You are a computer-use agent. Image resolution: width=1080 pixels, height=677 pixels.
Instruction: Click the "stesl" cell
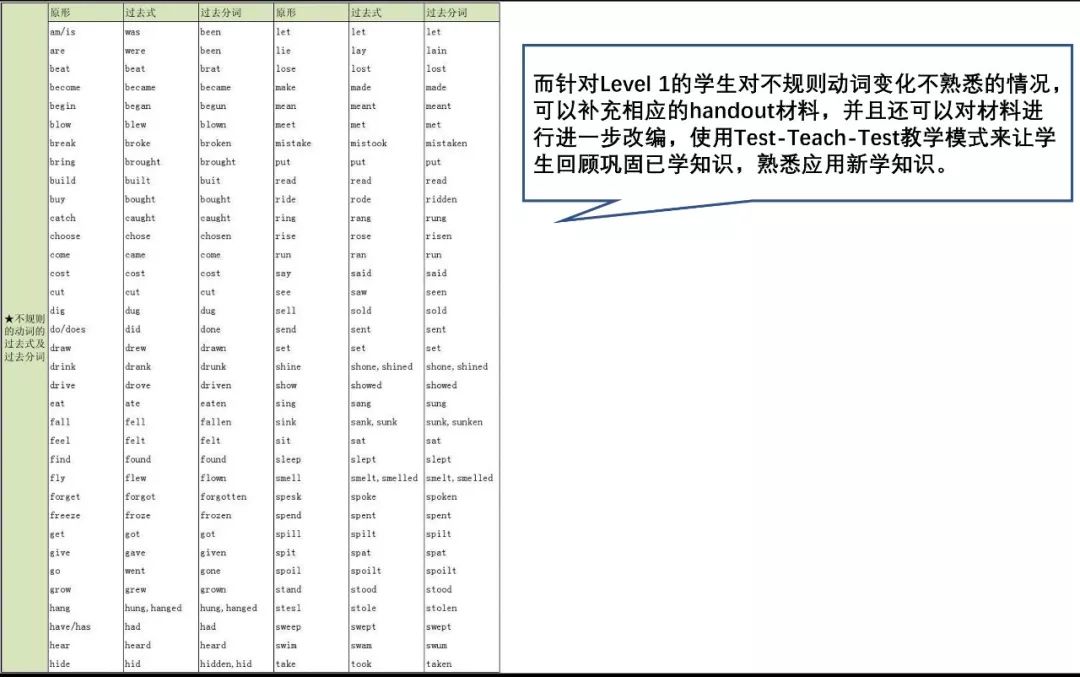click(x=288, y=608)
